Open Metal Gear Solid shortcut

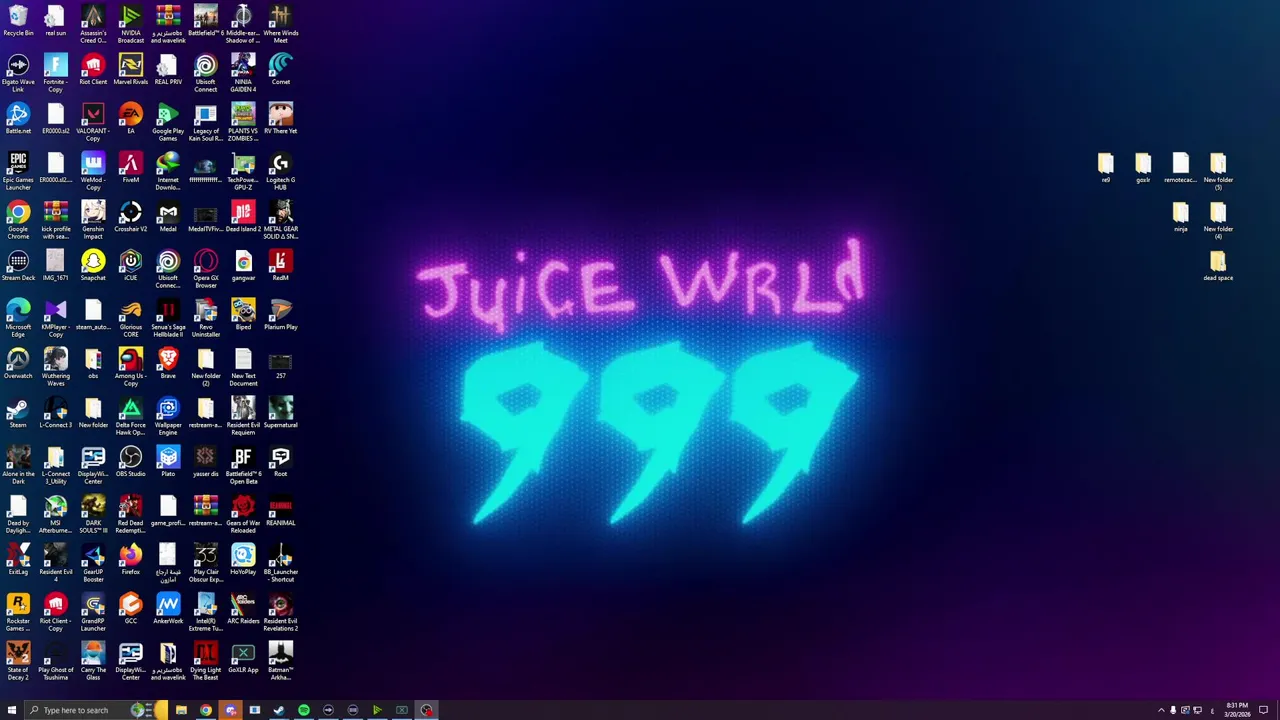pyautogui.click(x=280, y=220)
